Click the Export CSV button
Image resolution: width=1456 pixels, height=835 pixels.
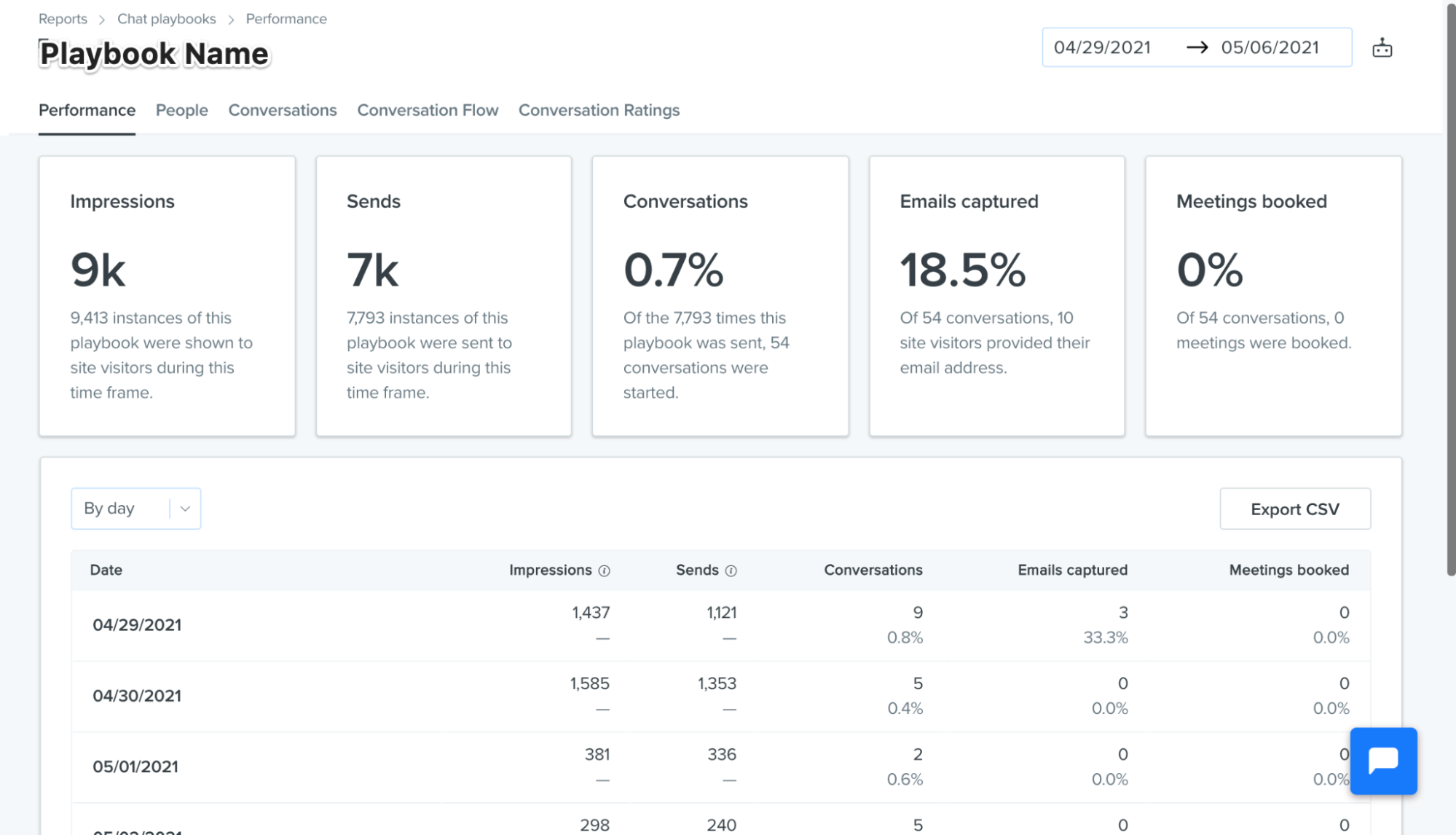click(1295, 509)
